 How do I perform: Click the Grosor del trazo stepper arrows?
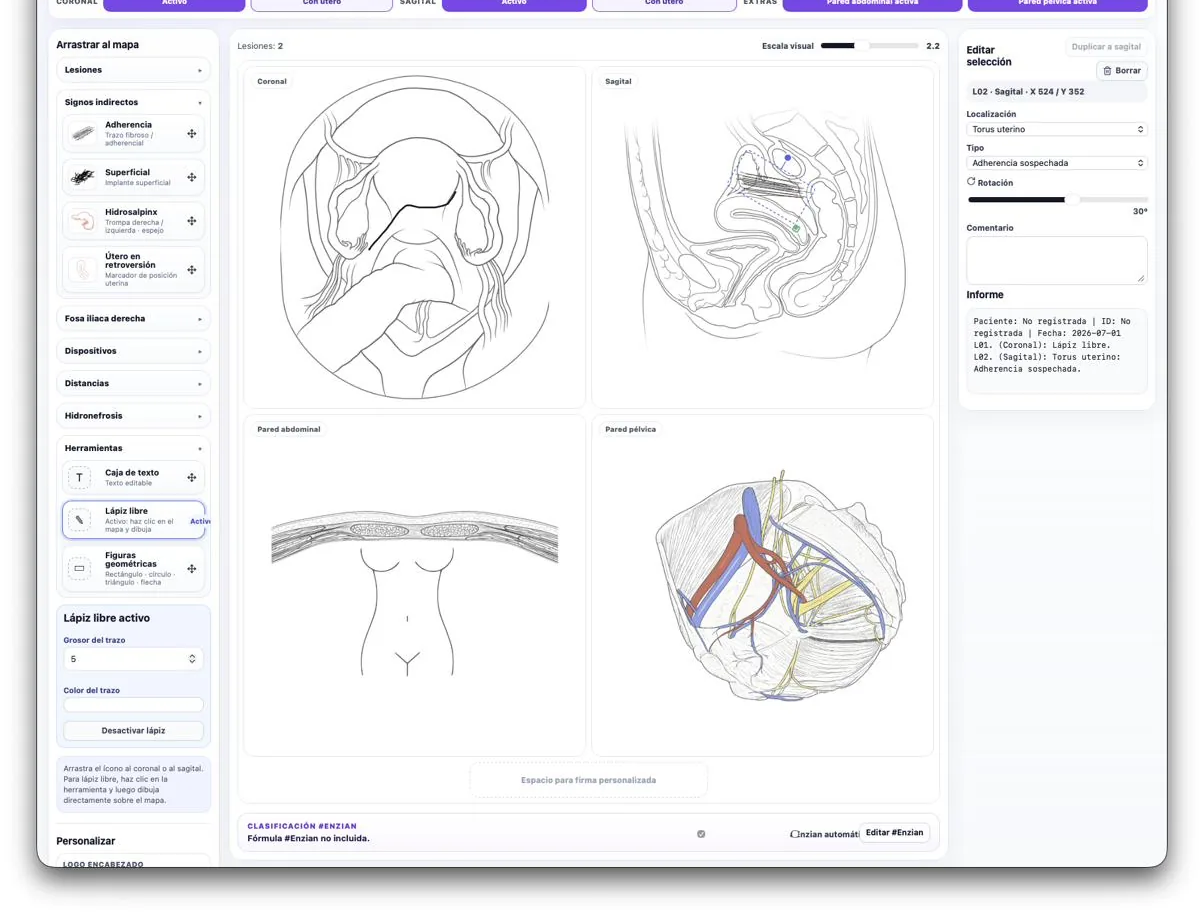[192, 659]
